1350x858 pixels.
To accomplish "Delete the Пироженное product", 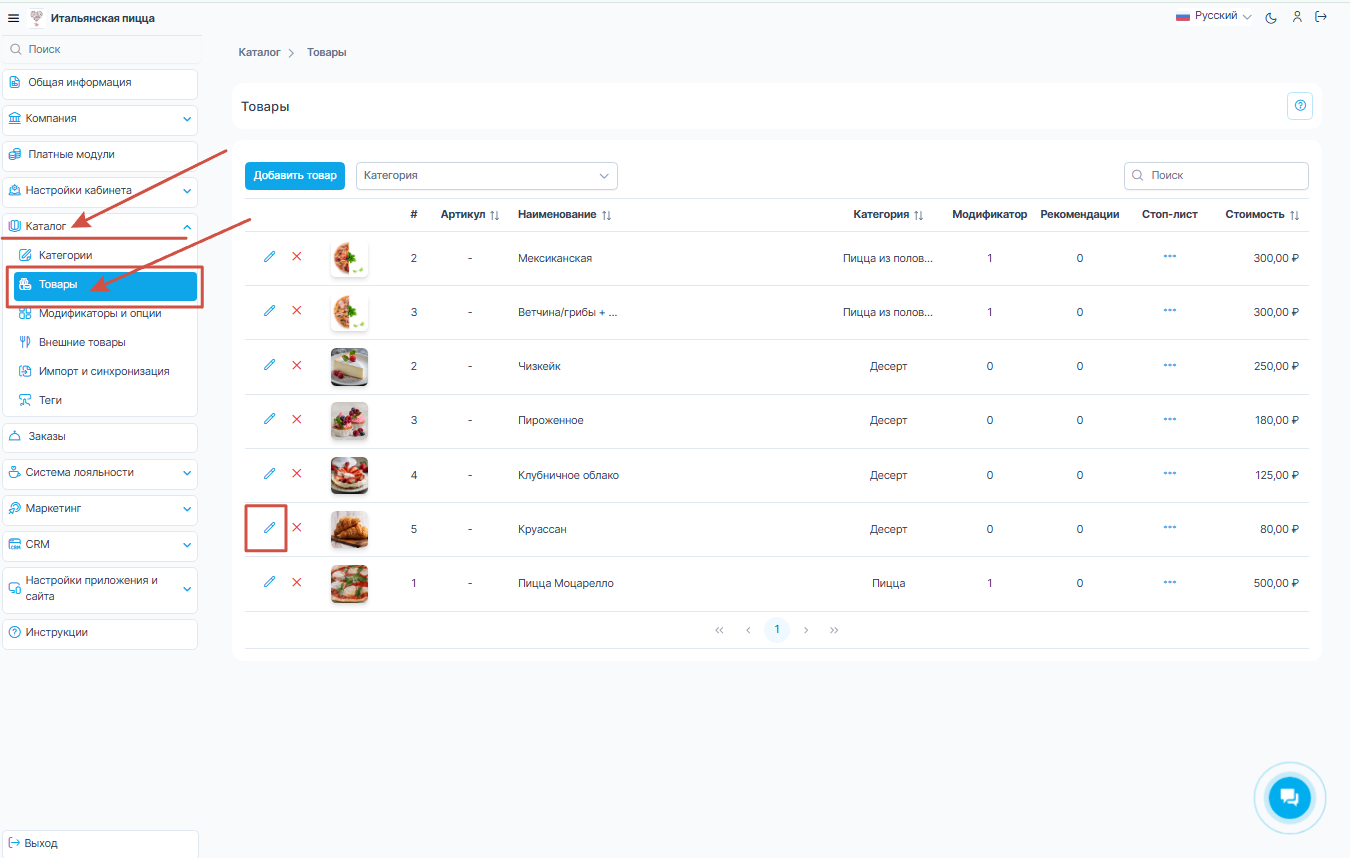I will [x=296, y=419].
